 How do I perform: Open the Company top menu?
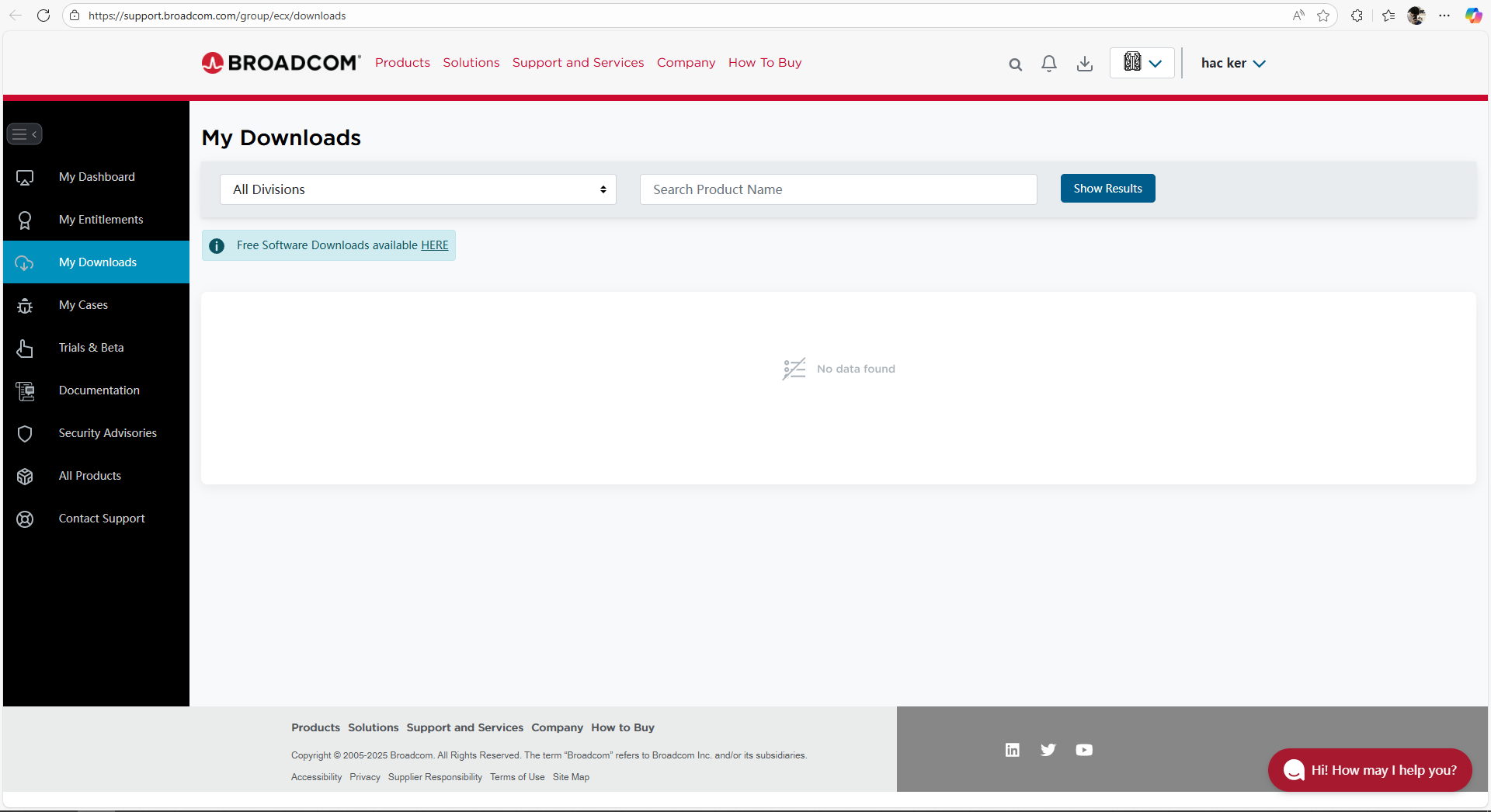(686, 63)
